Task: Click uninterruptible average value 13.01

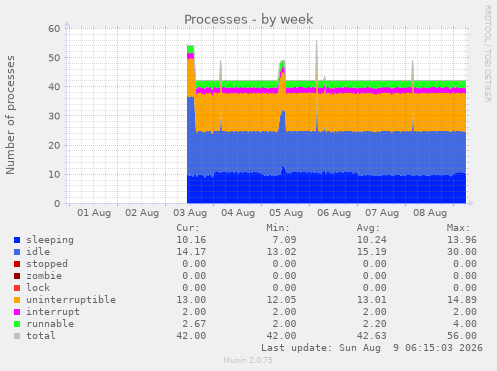Action: pos(372,300)
